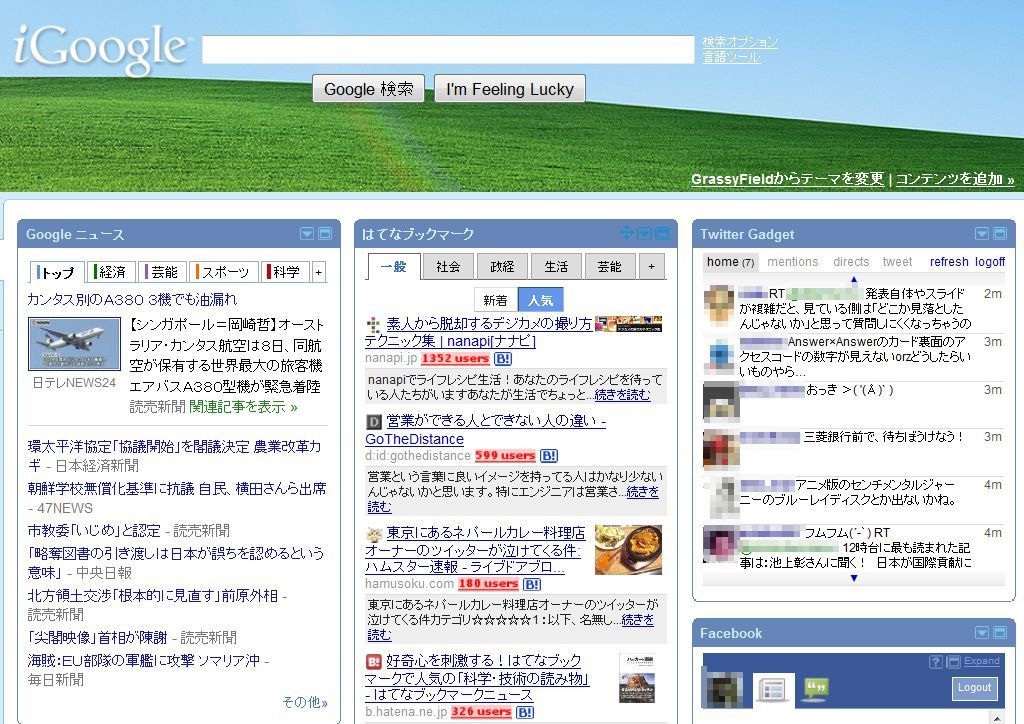Toggle bookmarks to 人気 view
The width and height of the screenshot is (1024, 724).
coord(540,300)
